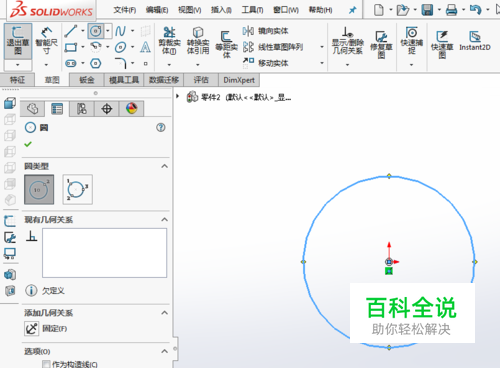Switch to the DimXpert tab
This screenshot has height=368, width=500.
click(239, 80)
